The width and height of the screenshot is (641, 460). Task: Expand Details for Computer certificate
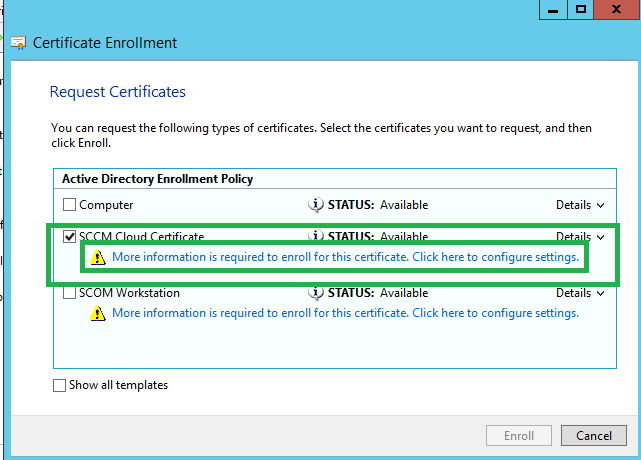(x=580, y=205)
